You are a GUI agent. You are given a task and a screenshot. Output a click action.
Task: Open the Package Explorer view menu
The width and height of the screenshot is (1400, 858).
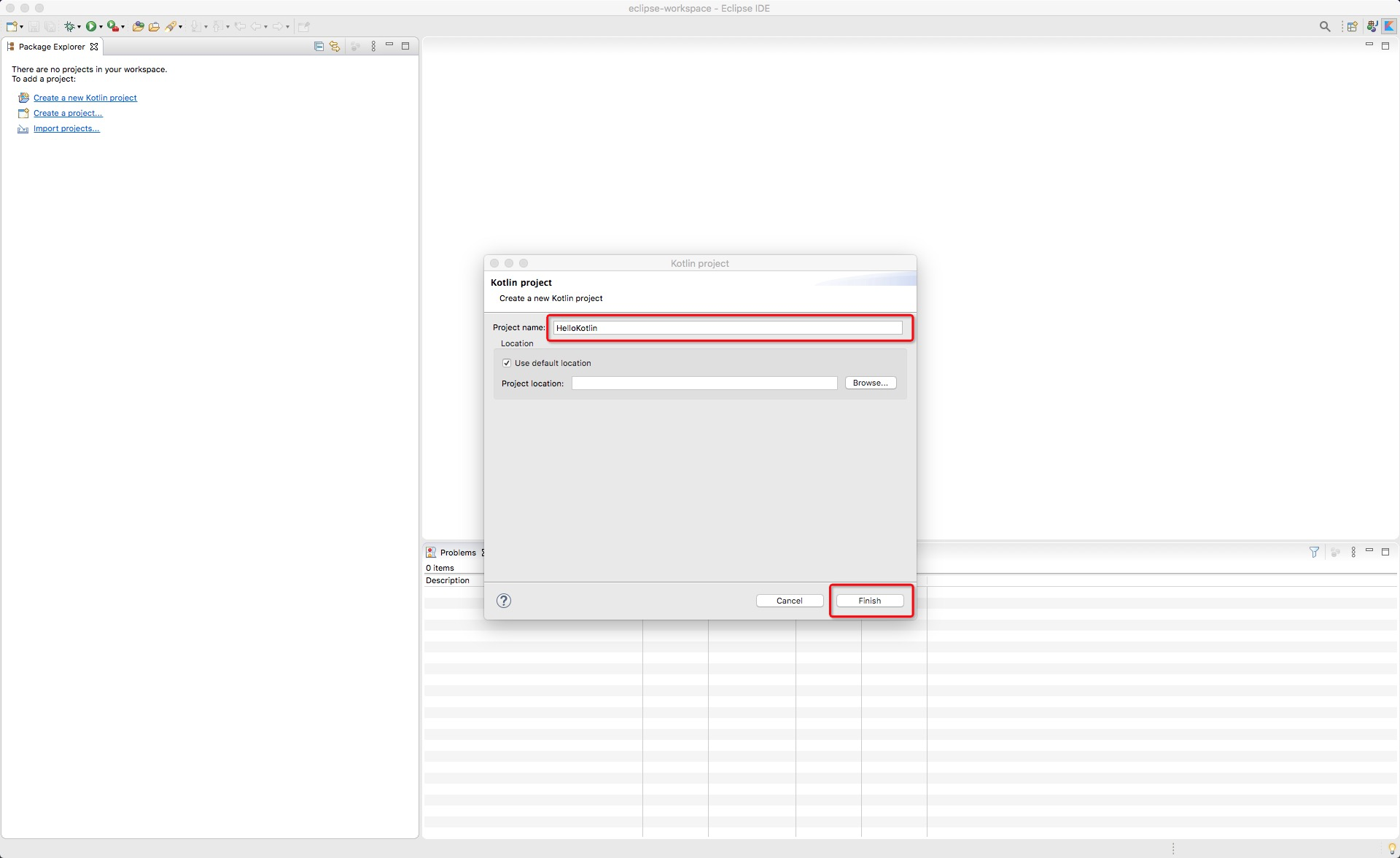[373, 46]
